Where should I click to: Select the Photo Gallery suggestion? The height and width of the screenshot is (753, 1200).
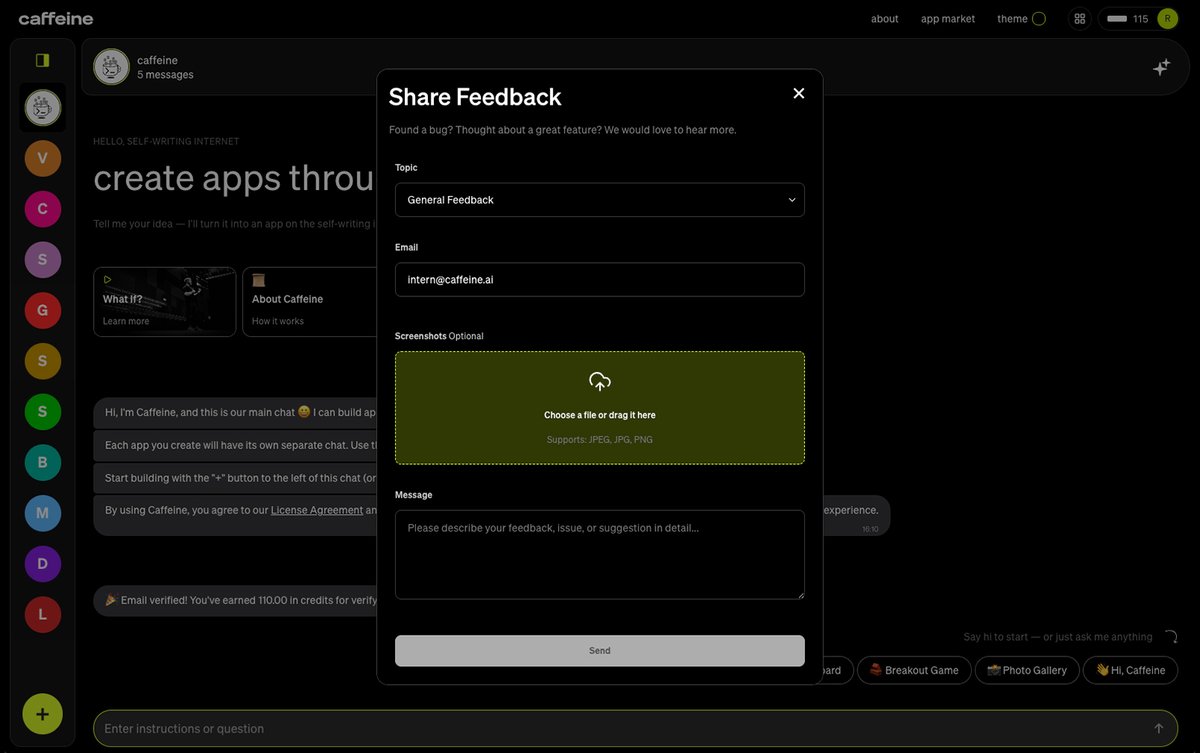click(1027, 670)
